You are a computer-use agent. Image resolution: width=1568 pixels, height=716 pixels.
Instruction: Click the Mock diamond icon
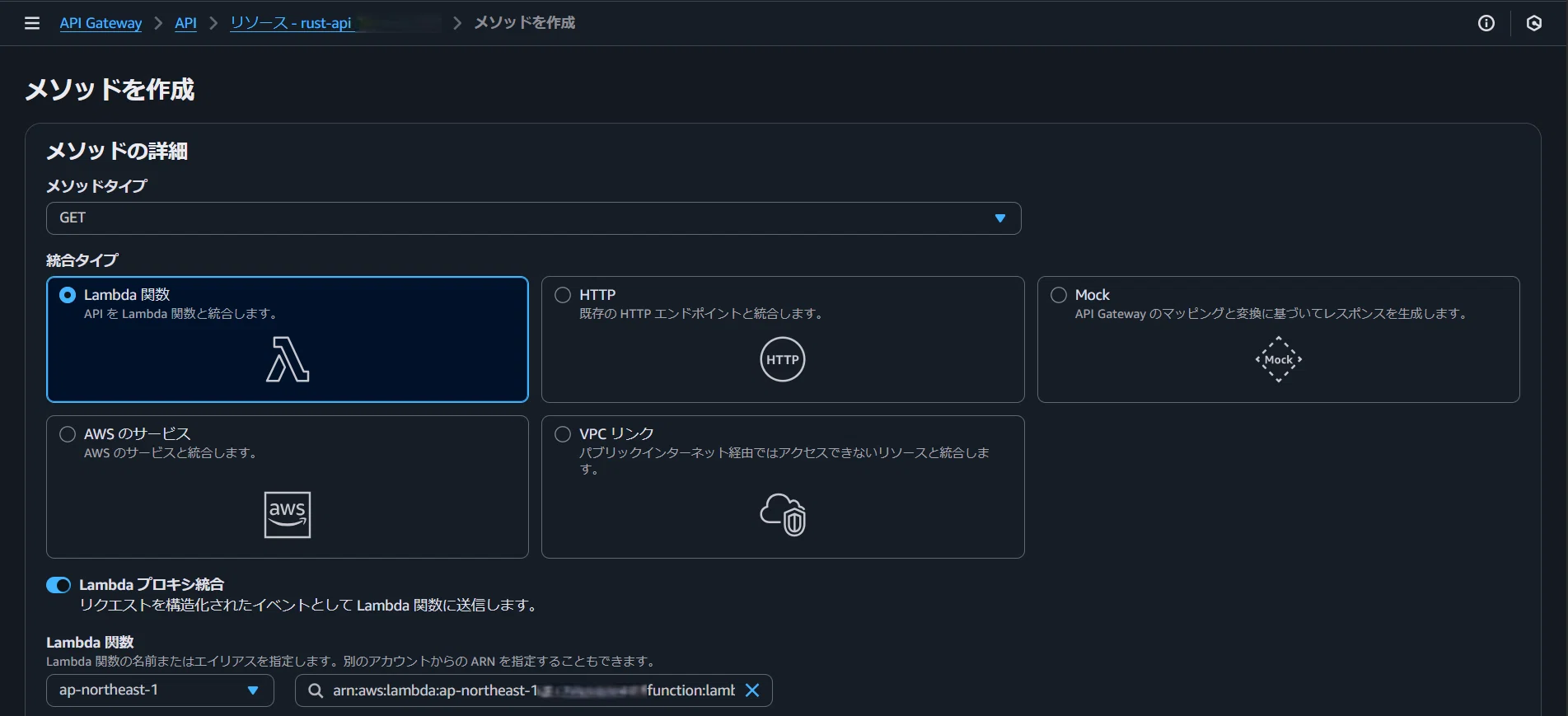coord(1279,359)
